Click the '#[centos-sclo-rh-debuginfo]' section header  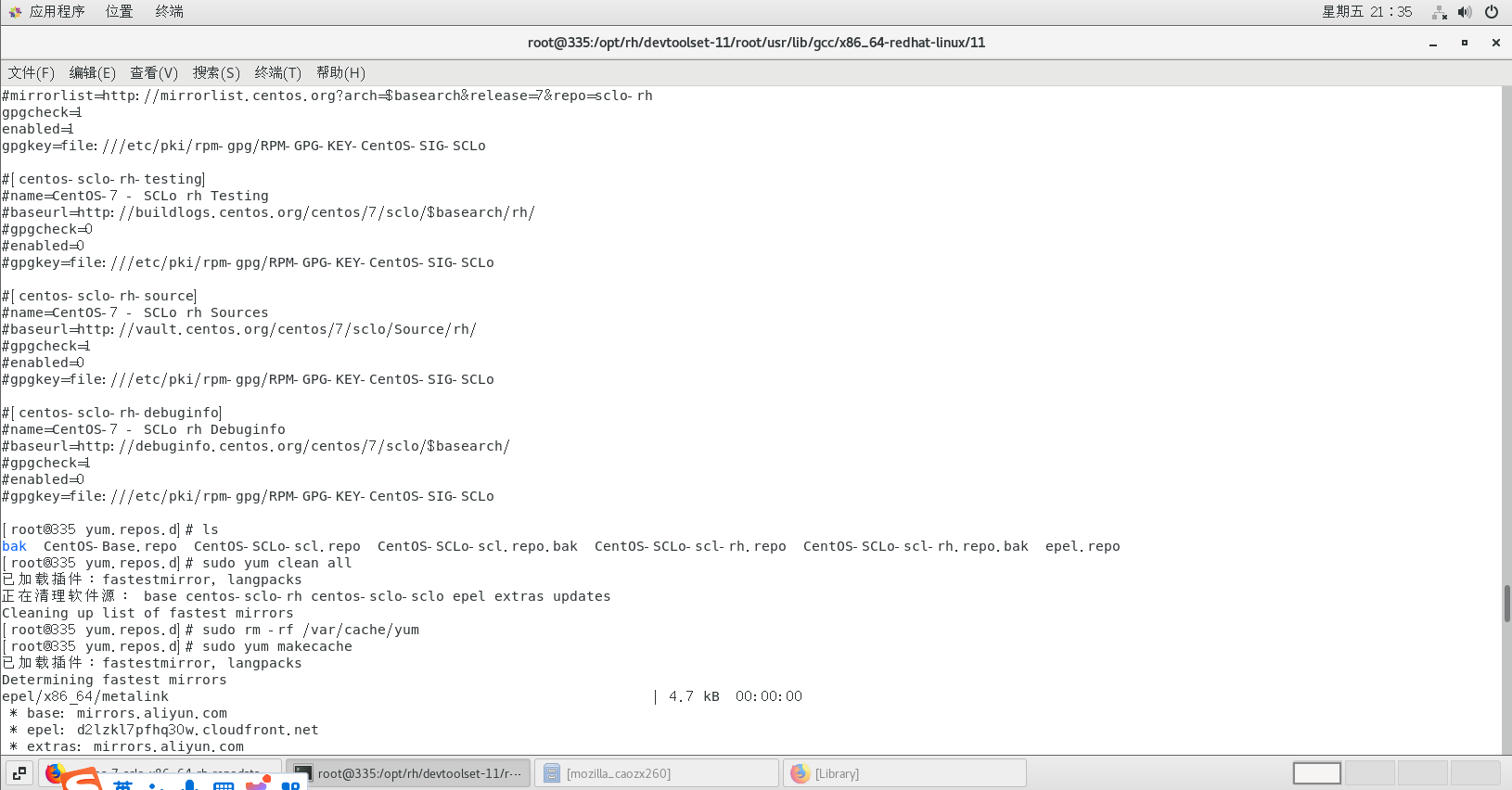[x=112, y=413]
